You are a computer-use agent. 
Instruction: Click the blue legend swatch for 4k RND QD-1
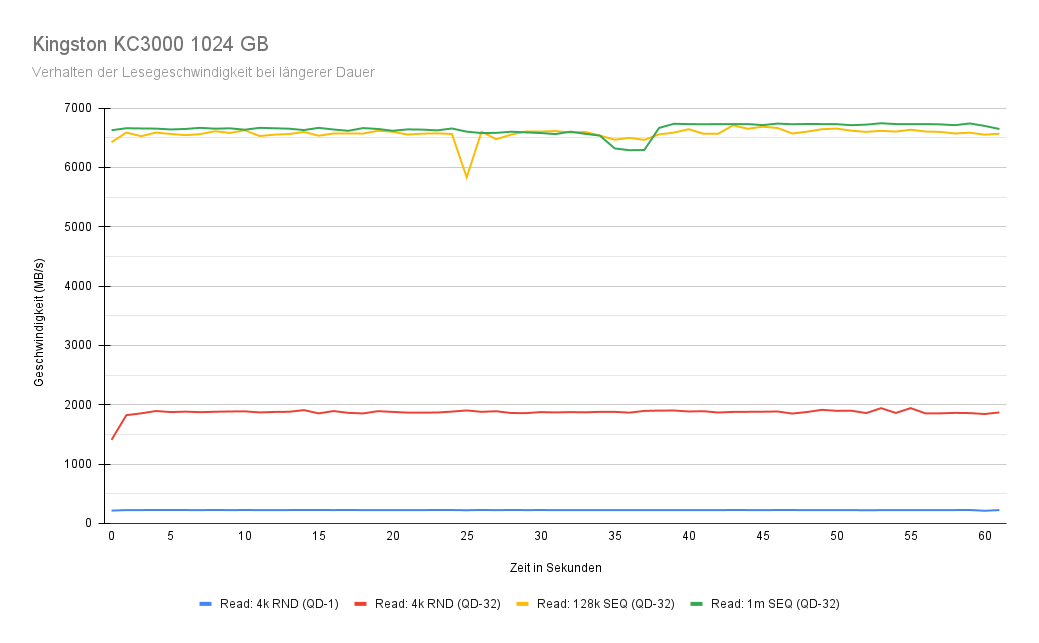coord(207,603)
